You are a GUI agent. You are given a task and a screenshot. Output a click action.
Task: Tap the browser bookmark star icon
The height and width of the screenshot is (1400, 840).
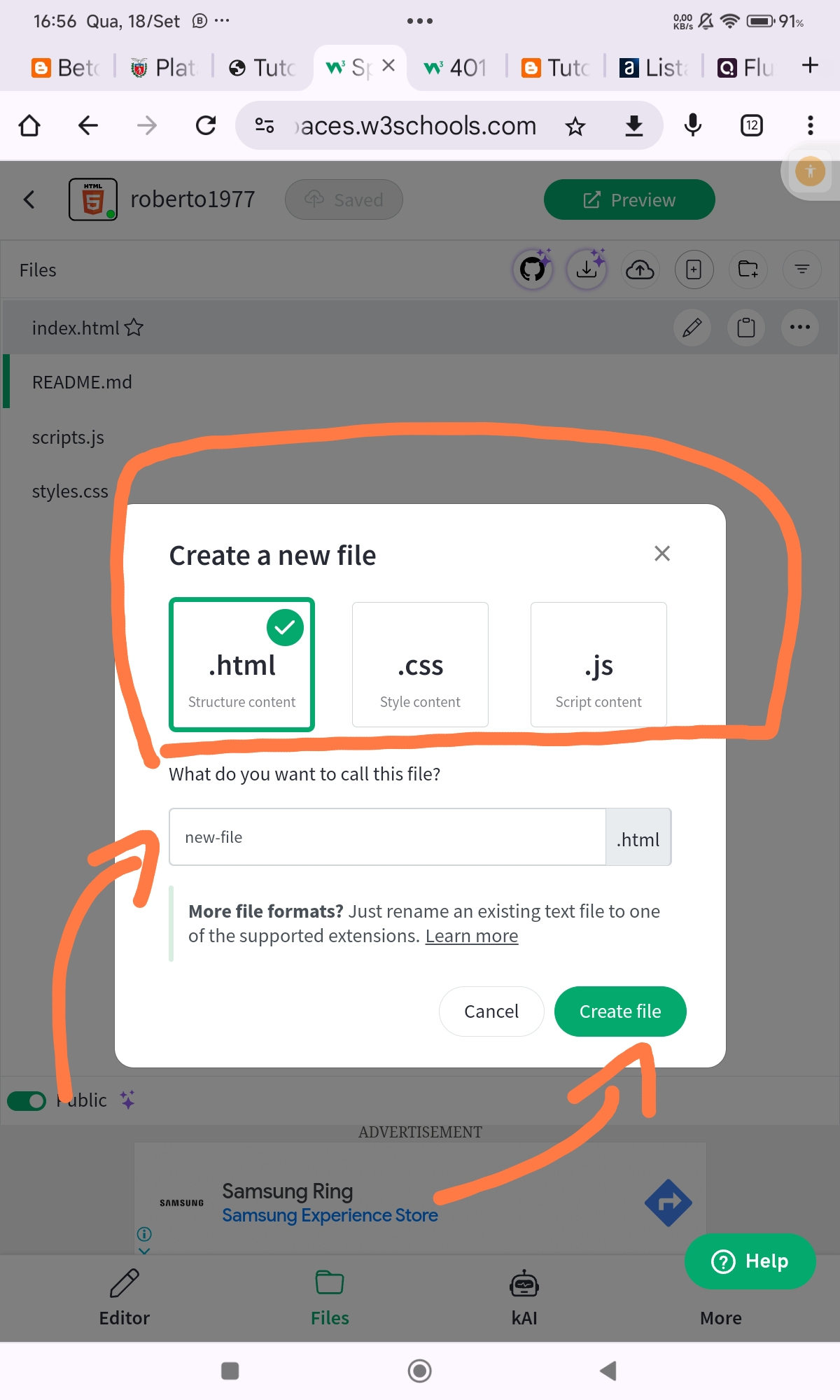(575, 127)
